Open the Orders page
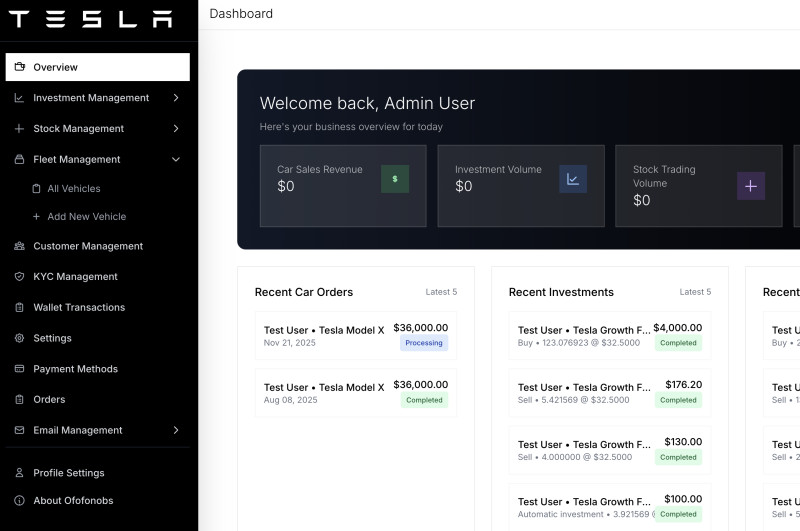Viewport: 800px width, 531px height. [49, 399]
